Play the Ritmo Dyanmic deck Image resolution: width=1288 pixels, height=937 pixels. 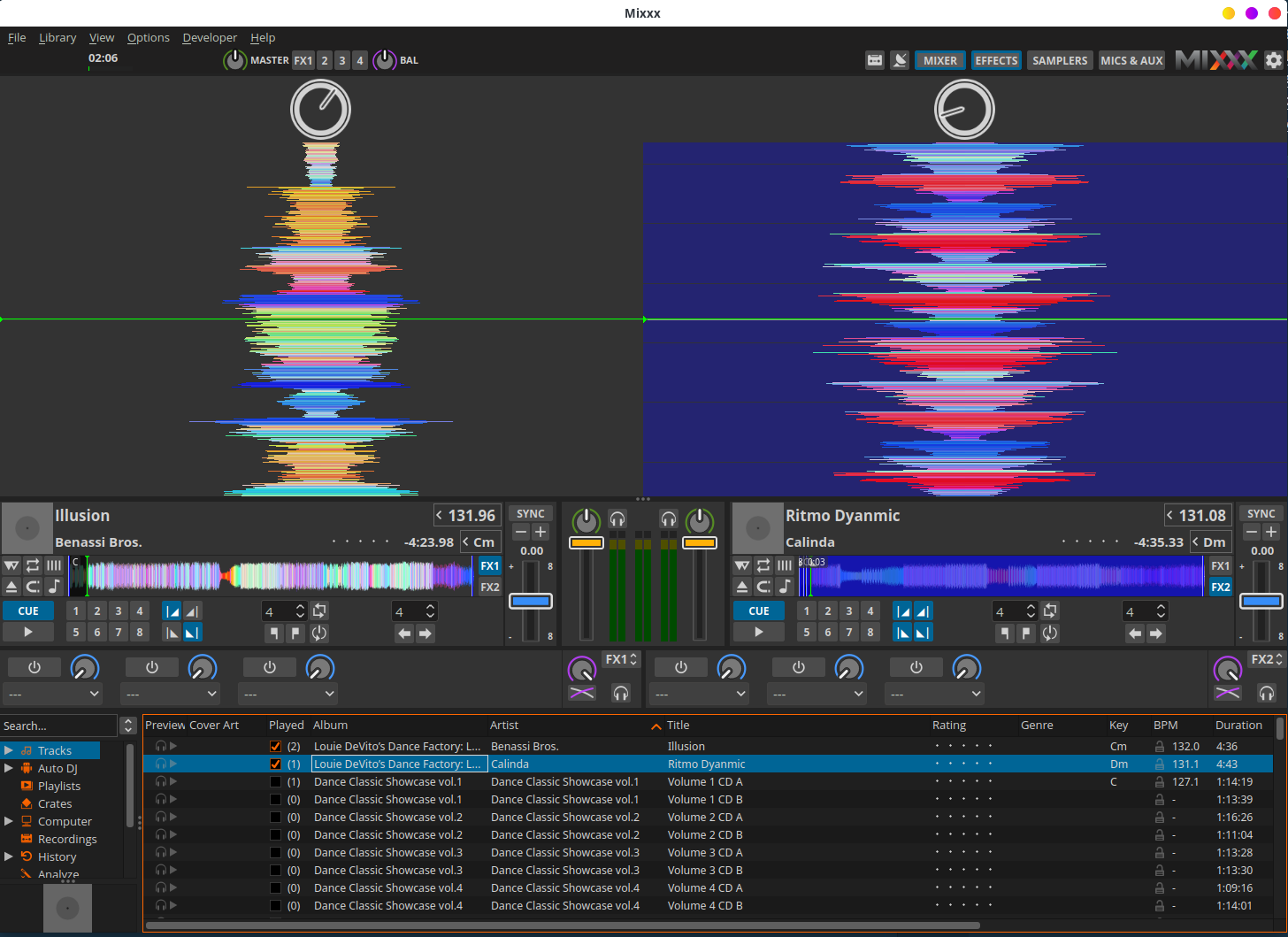click(759, 632)
